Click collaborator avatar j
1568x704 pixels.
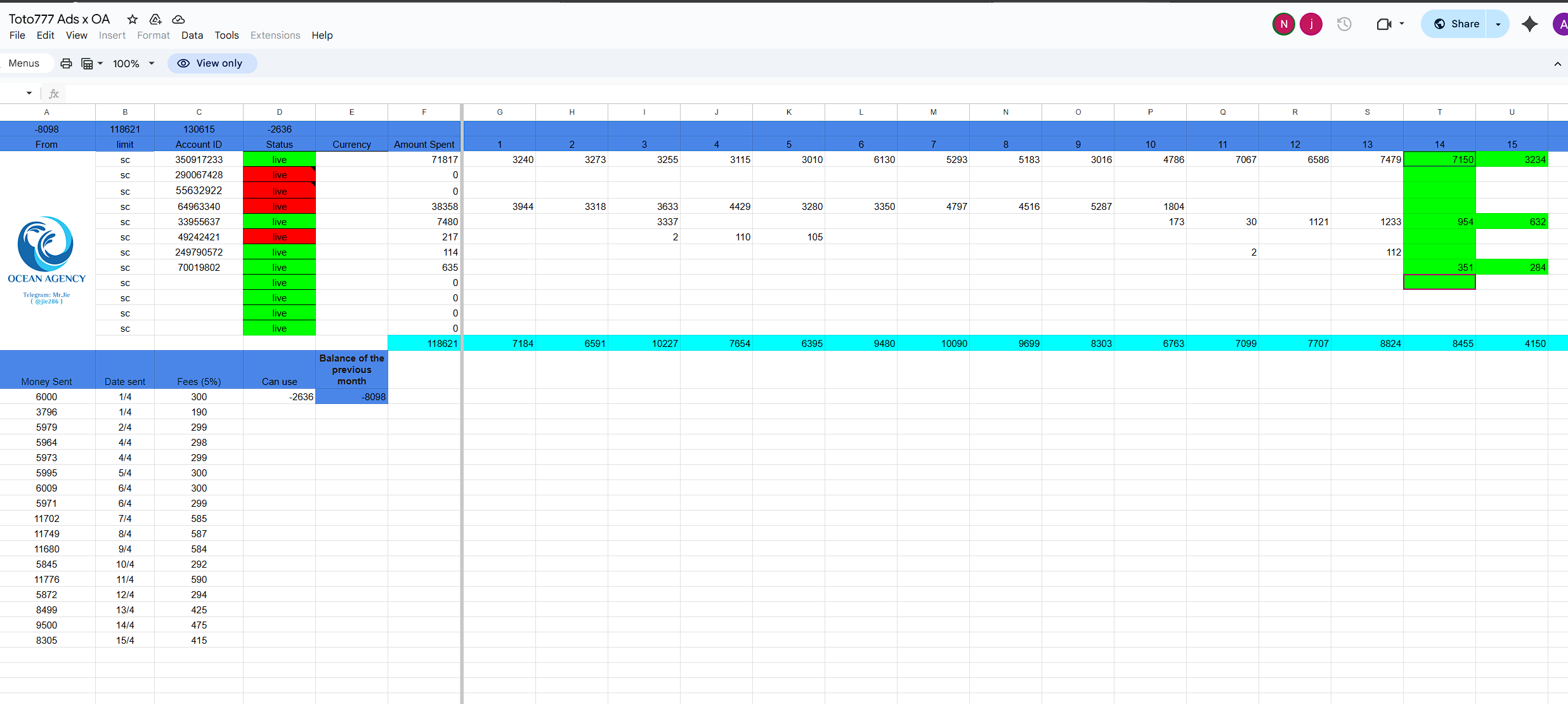point(1311,24)
